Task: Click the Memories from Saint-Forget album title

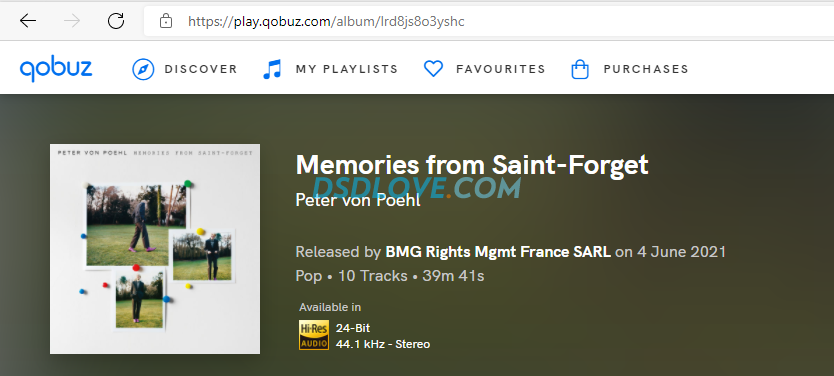Action: [472, 165]
